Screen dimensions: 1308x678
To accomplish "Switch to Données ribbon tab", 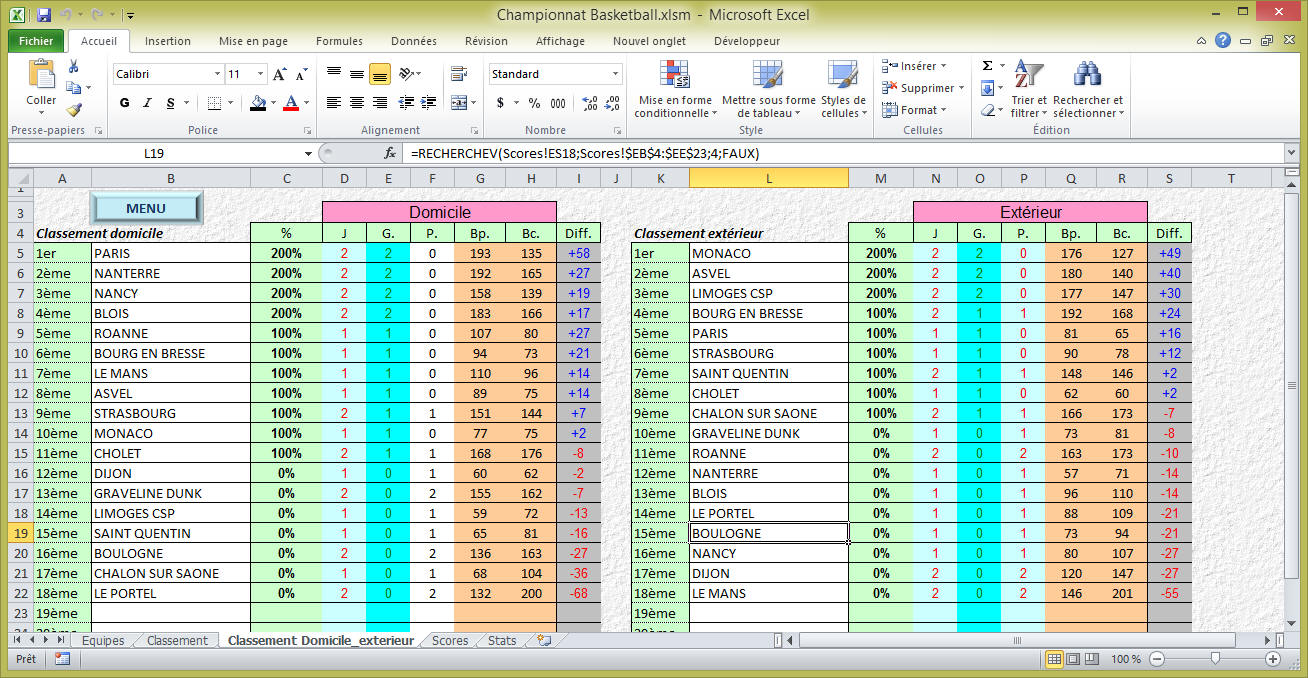I will pos(413,41).
